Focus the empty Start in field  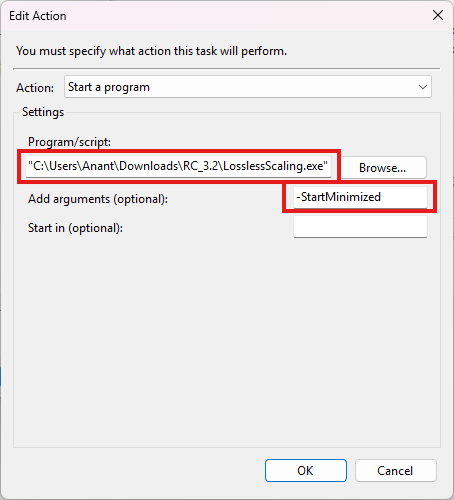[x=360, y=227]
